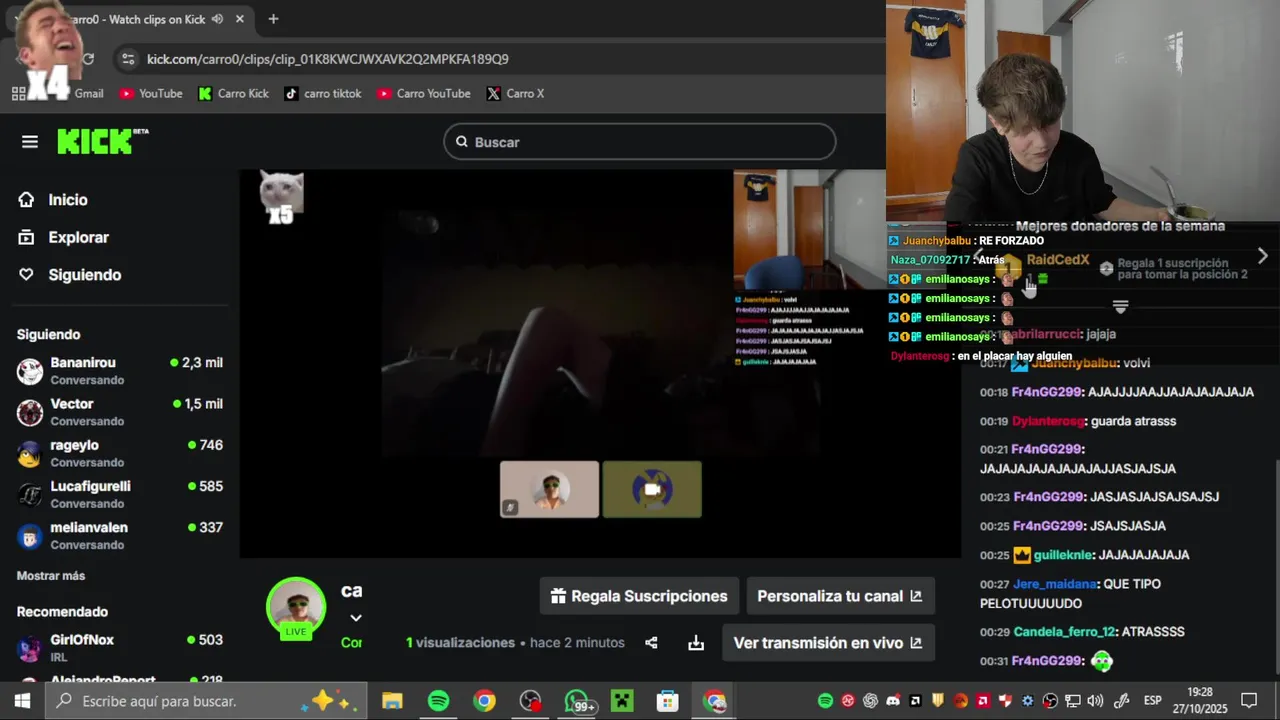Click the share clip icon

coord(651,643)
